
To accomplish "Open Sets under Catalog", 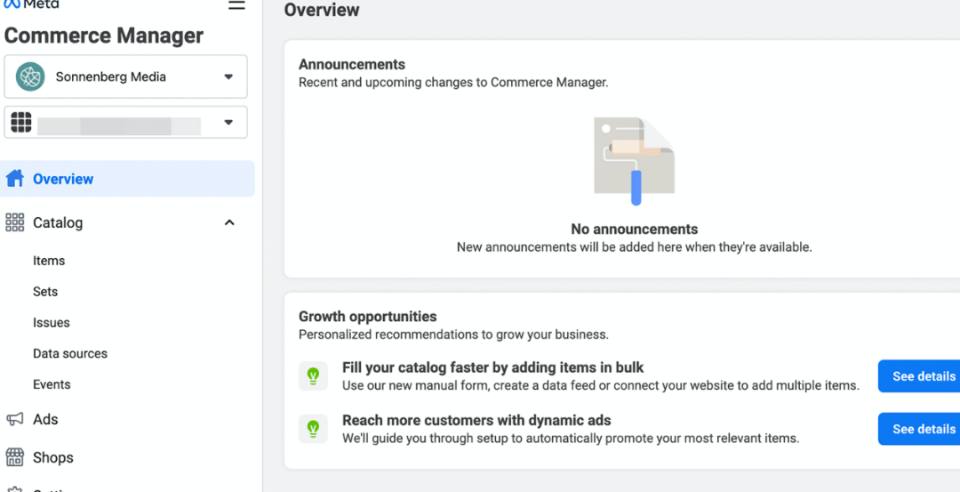I will click(x=45, y=291).
